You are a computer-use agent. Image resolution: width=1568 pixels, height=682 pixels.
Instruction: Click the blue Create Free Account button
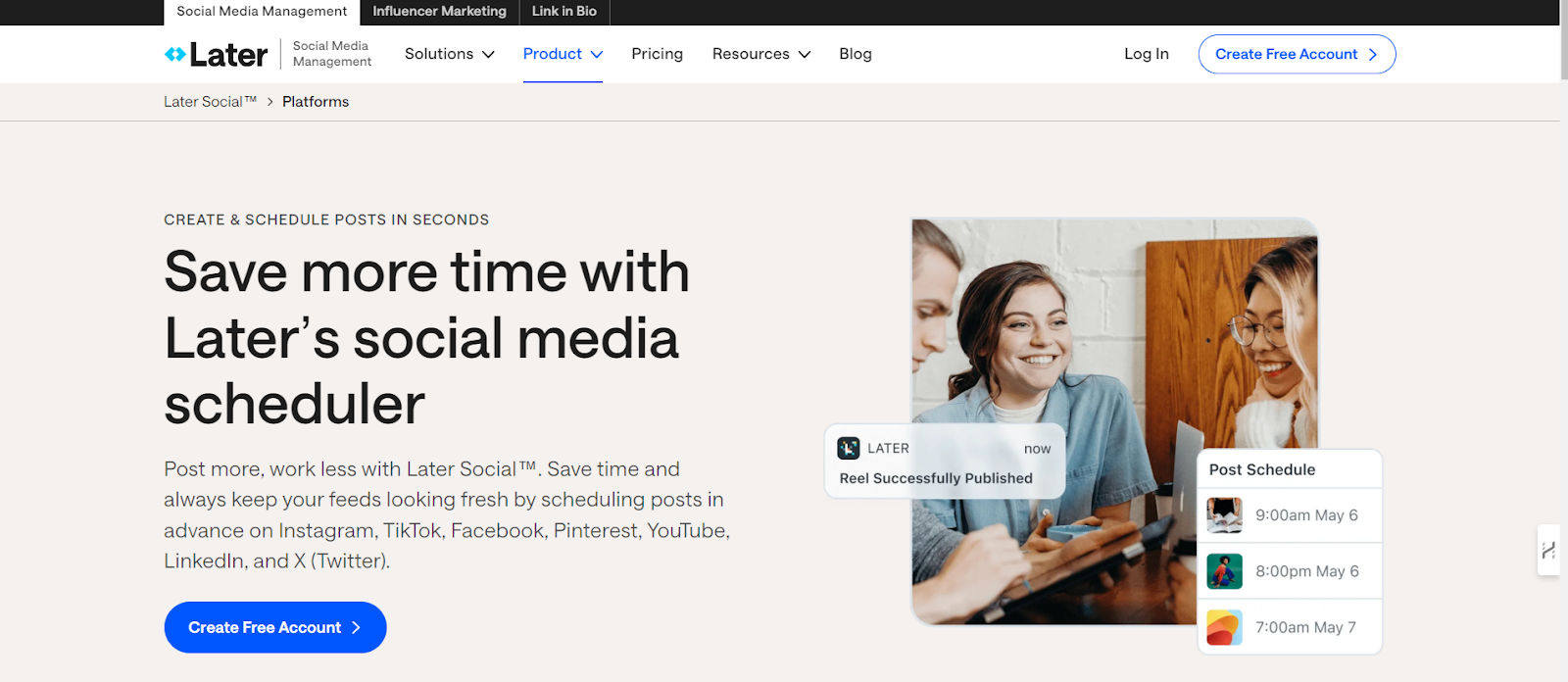point(275,627)
